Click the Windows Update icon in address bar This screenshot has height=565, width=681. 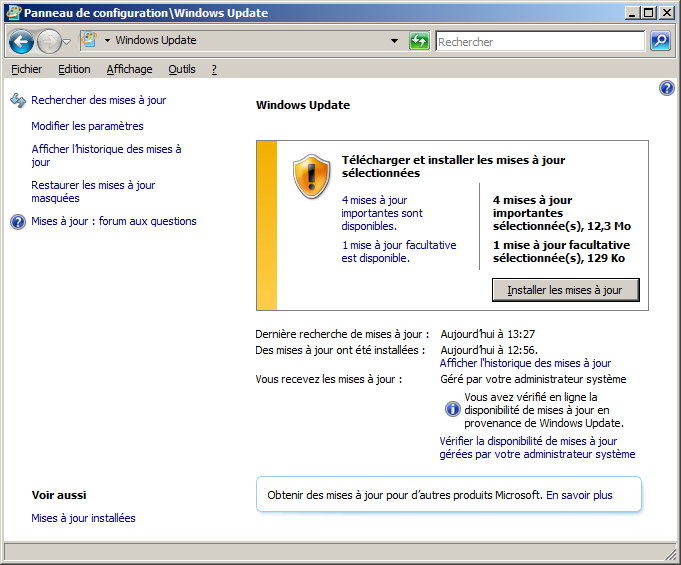[x=88, y=41]
